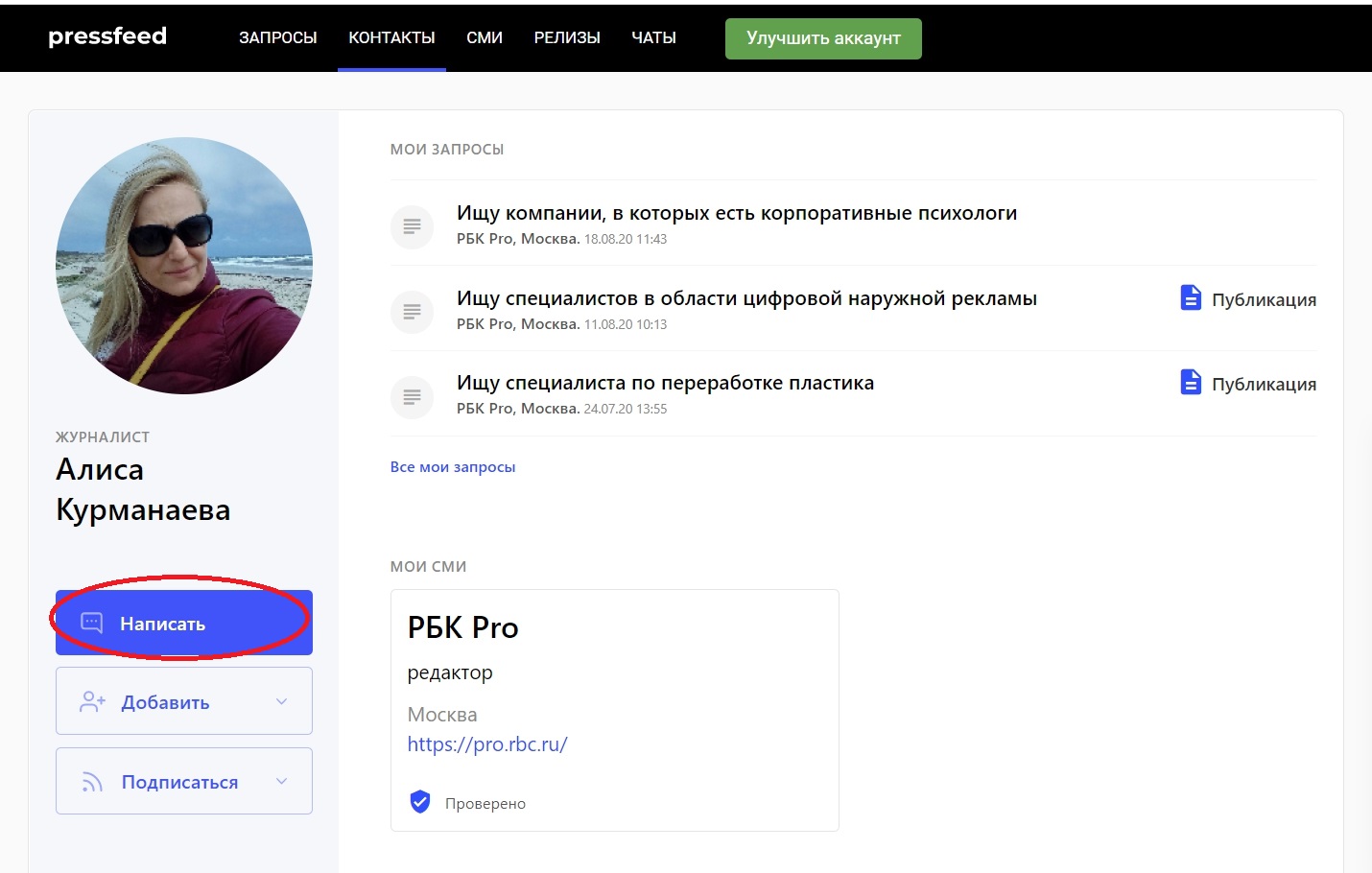Click the pressfeed logo
The height and width of the screenshot is (873, 1372).
(x=107, y=36)
